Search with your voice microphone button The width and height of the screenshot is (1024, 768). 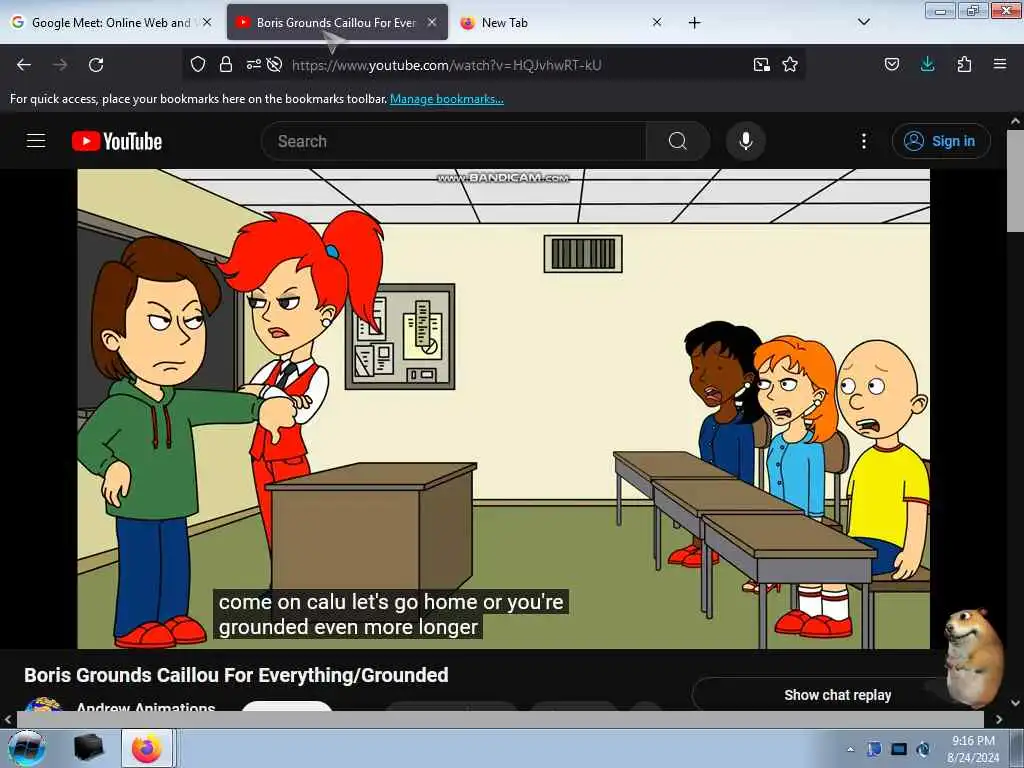pyautogui.click(x=746, y=141)
